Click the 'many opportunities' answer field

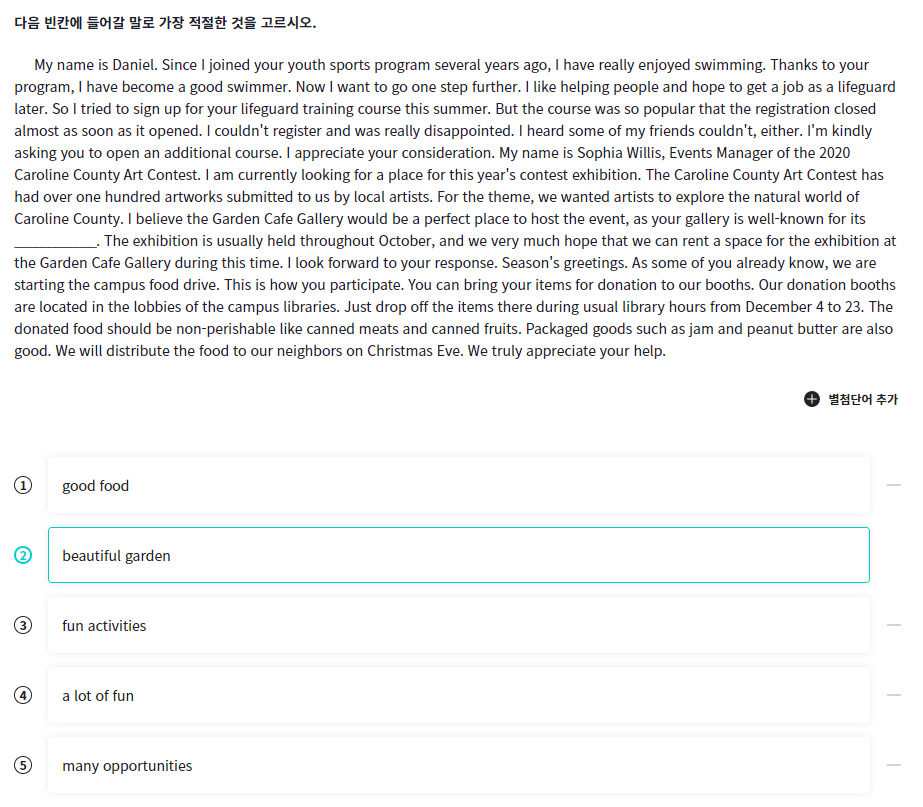tap(459, 765)
